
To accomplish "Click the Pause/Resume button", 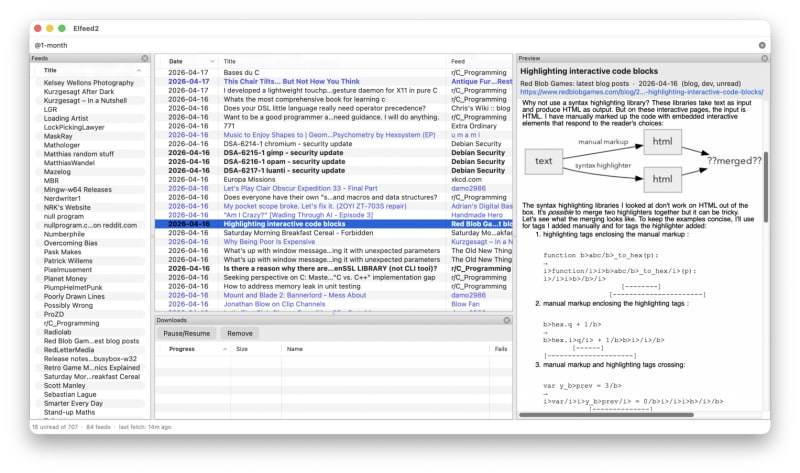I will point(186,333).
